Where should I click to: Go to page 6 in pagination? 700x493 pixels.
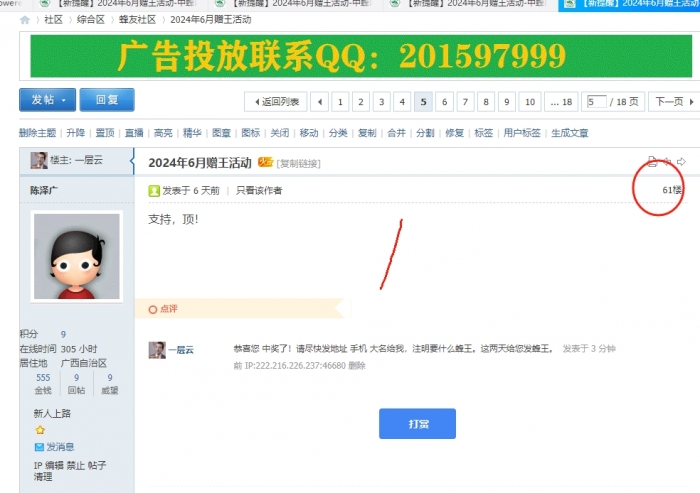444,101
